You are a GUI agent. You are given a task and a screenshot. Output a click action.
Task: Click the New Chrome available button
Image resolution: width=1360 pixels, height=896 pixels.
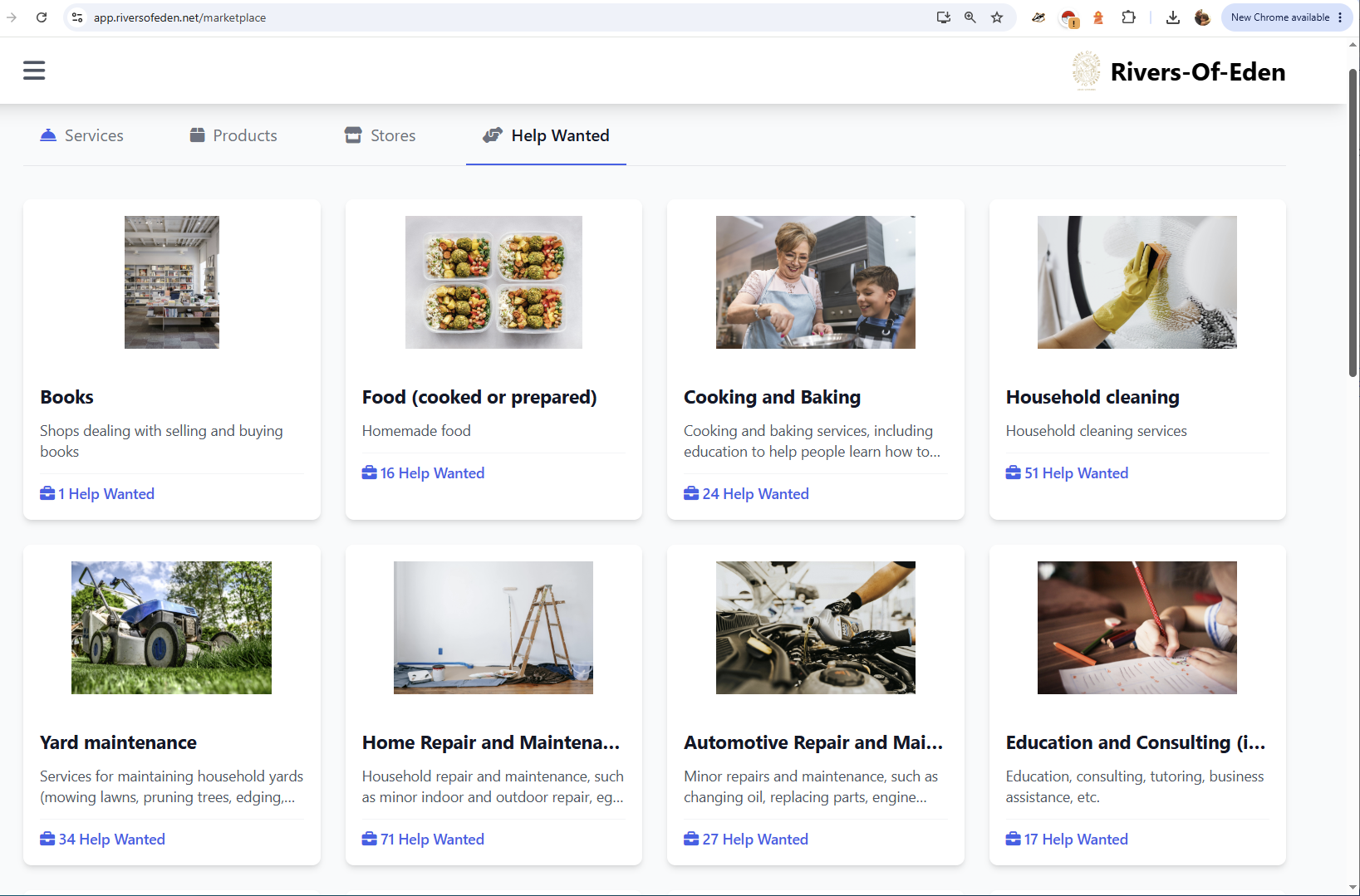(x=1286, y=17)
